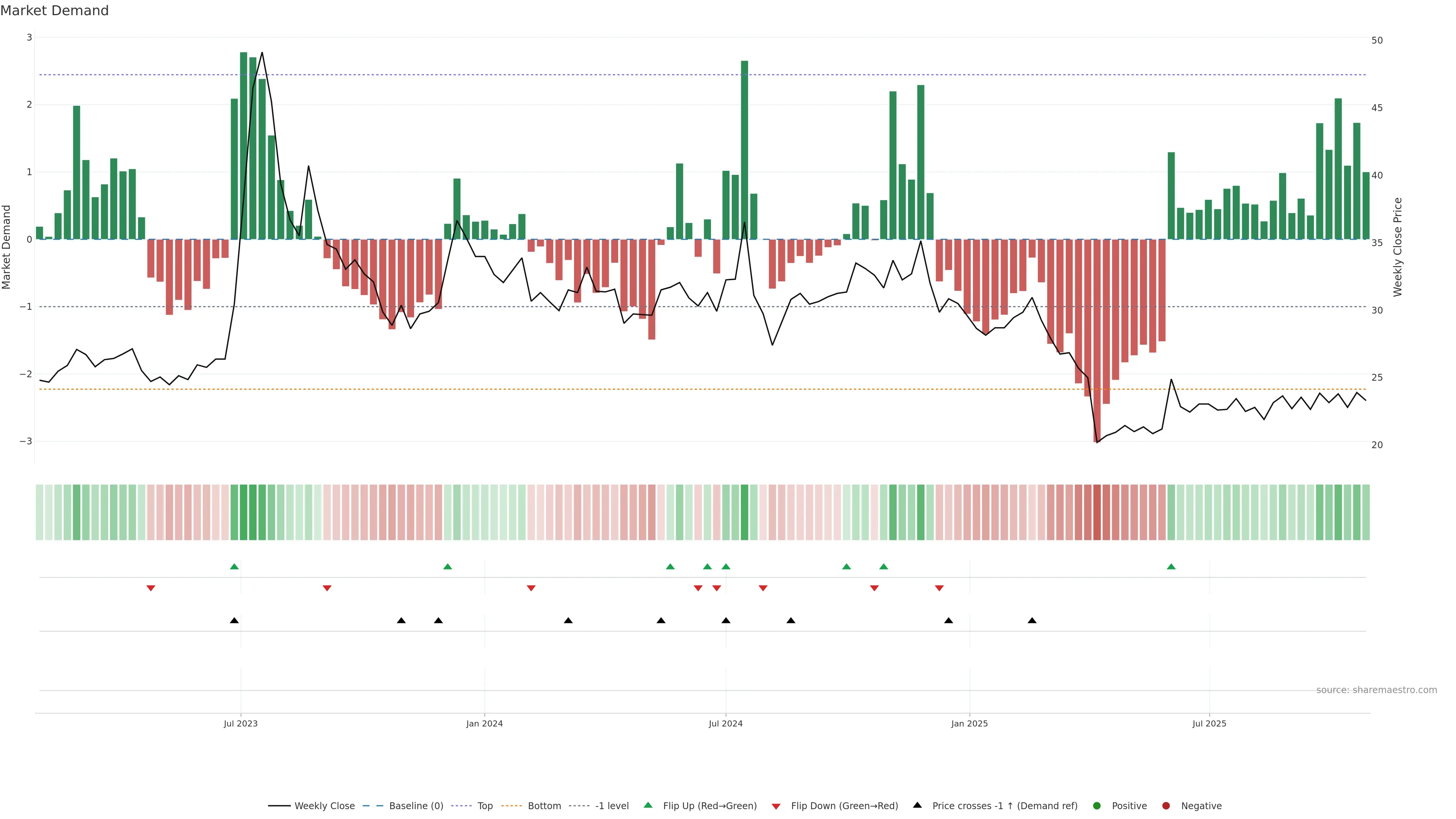
Task: Click black Price crosses -1 legend triangle
Action: 917,805
